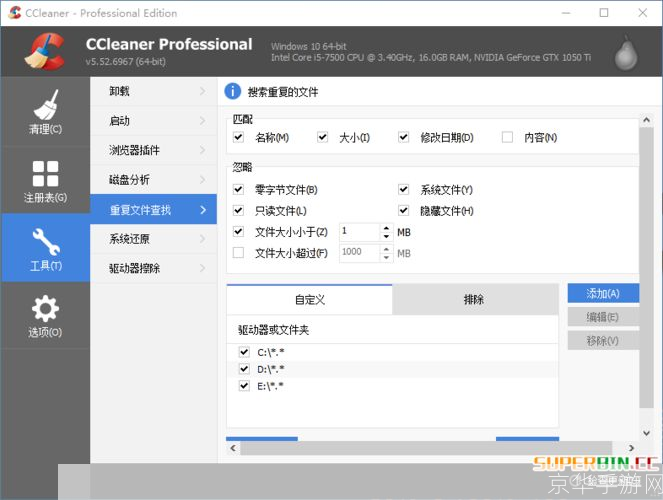663x500 pixels.
Task: Select the 工具(T) tools section
Action: (x=45, y=248)
